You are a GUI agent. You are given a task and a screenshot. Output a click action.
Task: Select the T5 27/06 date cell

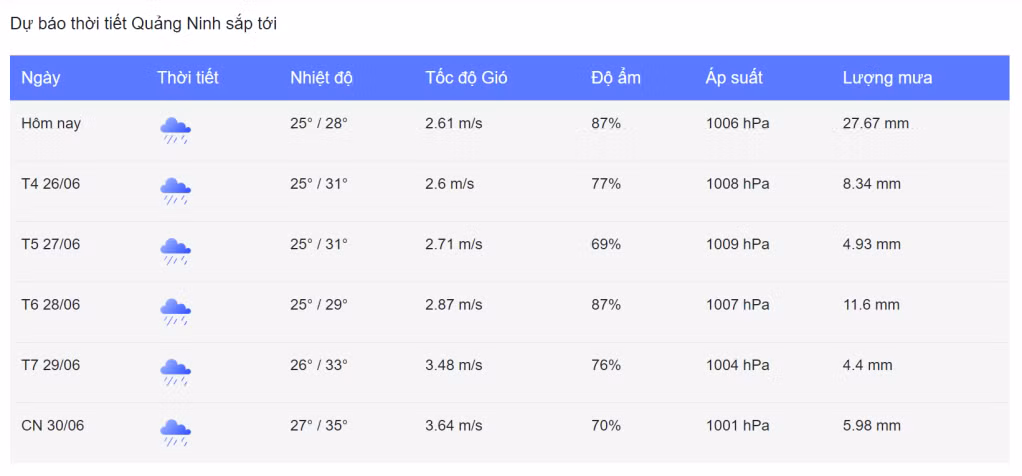pyautogui.click(x=50, y=245)
